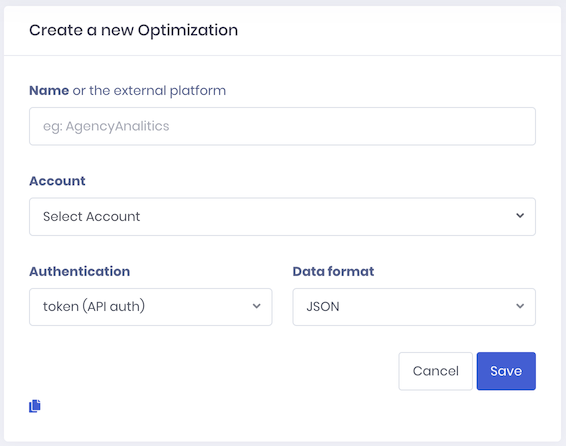Click the chevron arrow in Authentication field
This screenshot has height=446, width=566.
click(x=256, y=306)
